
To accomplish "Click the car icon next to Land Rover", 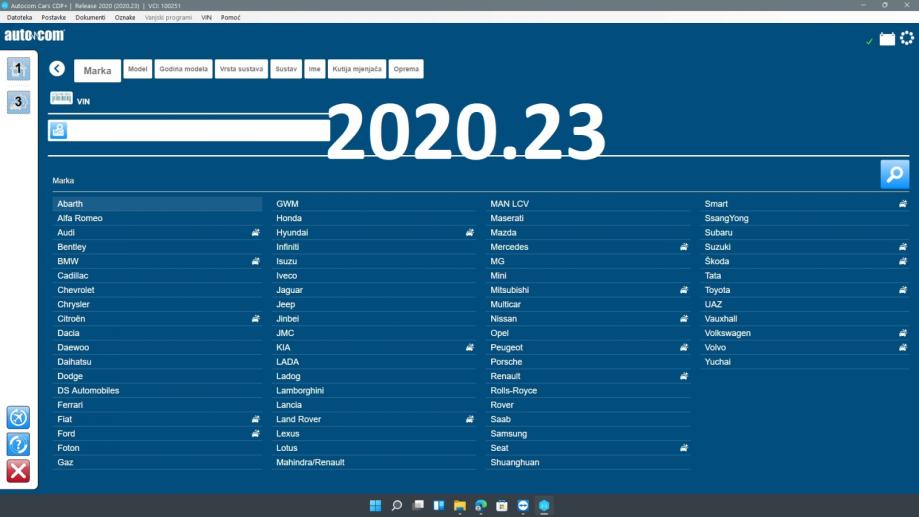I will pyautogui.click(x=469, y=419).
